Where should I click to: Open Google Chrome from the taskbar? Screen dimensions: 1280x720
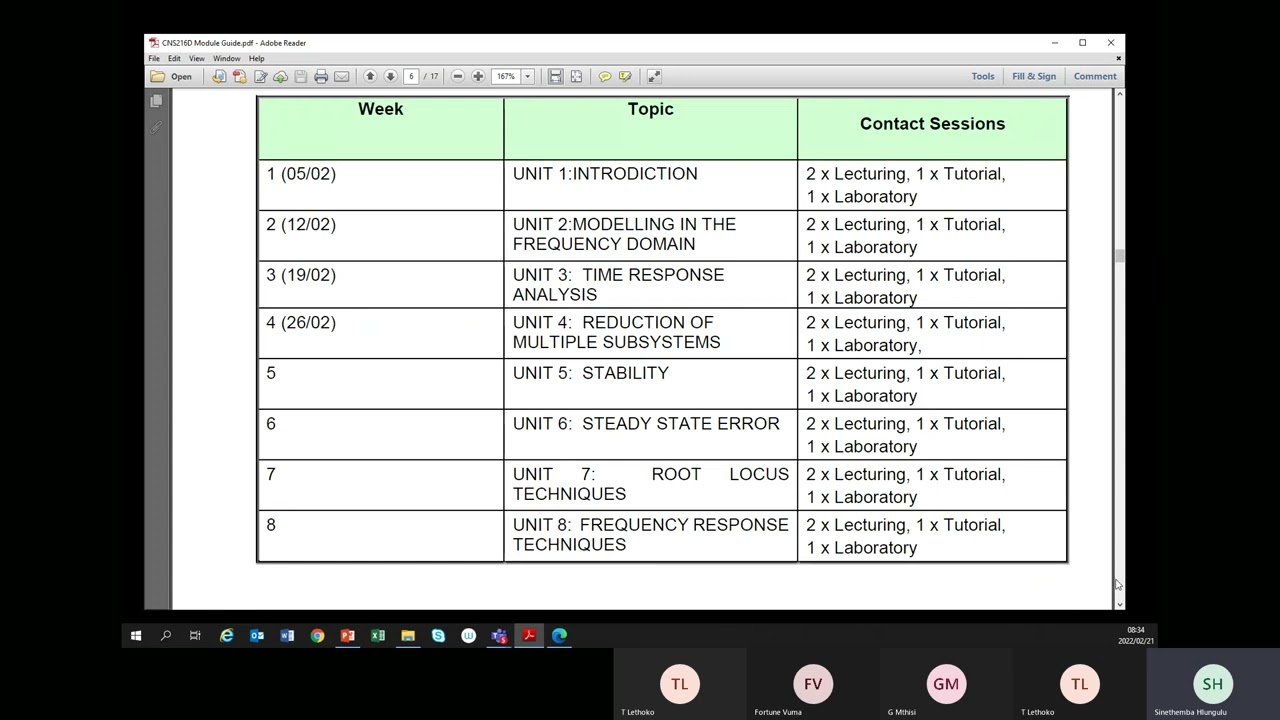[317, 635]
